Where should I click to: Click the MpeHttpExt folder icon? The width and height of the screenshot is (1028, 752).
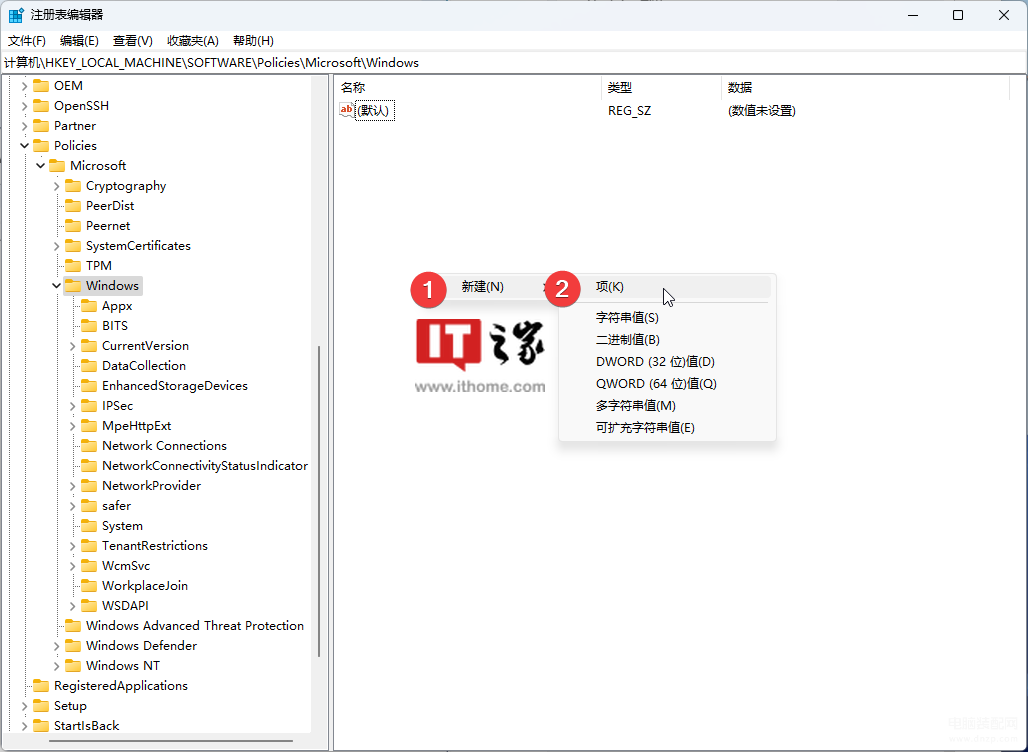[89, 426]
